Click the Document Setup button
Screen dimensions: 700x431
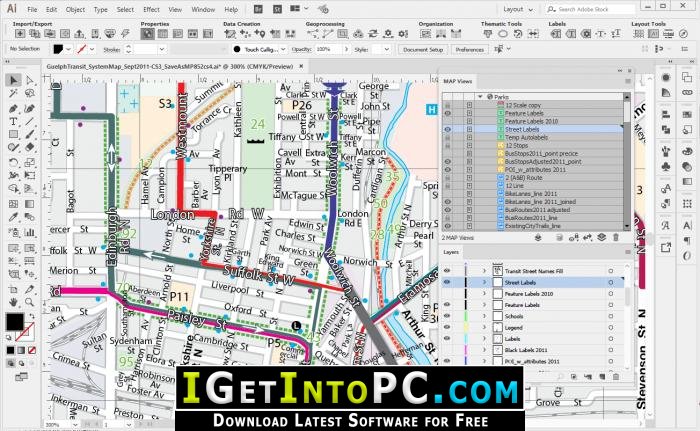(423, 50)
